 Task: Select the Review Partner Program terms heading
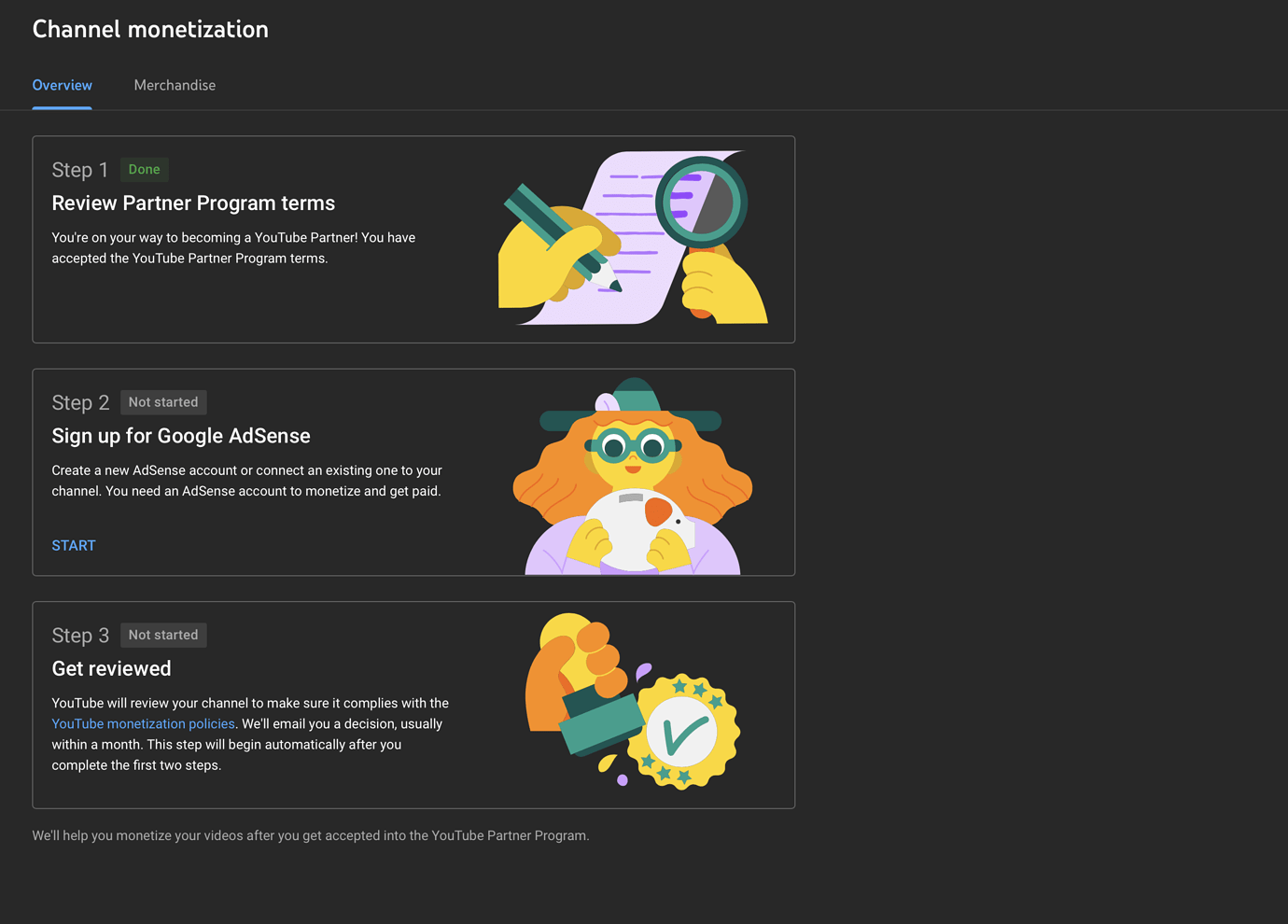[x=193, y=203]
